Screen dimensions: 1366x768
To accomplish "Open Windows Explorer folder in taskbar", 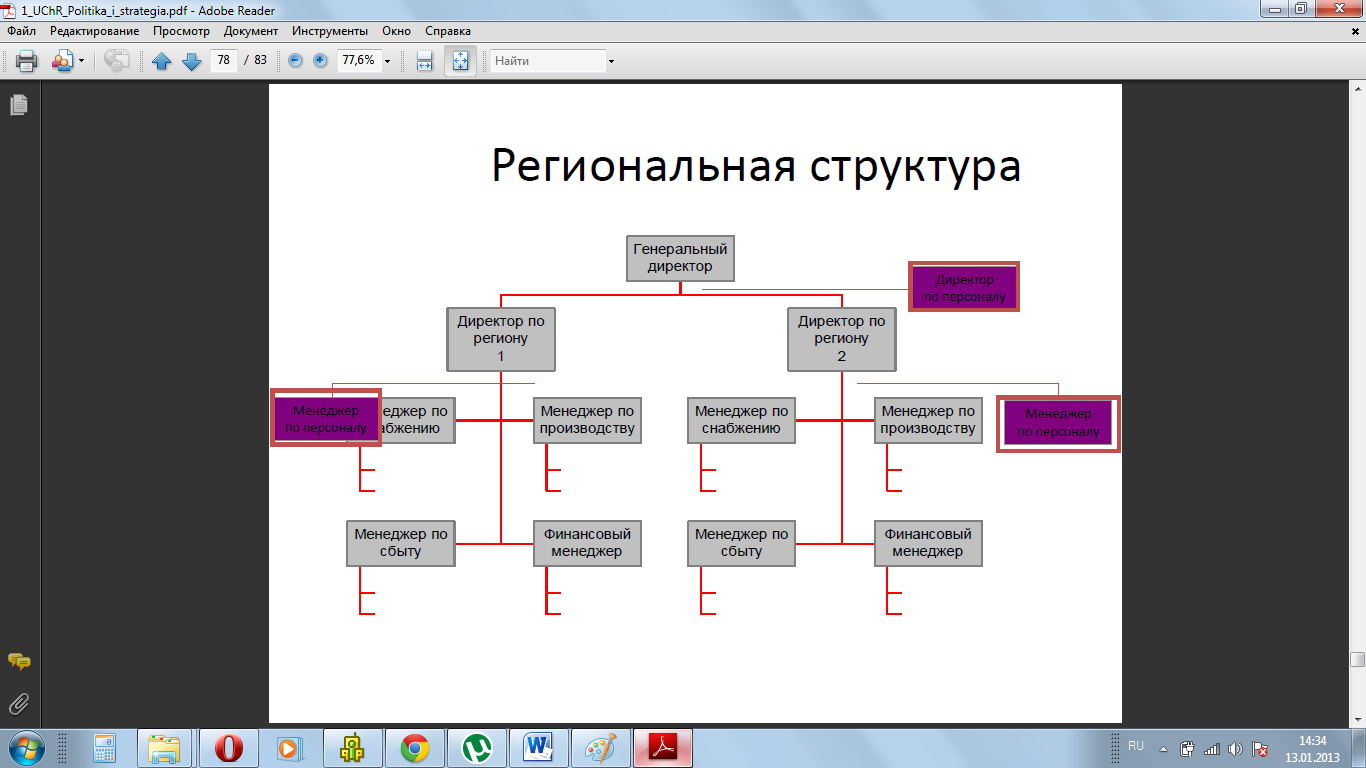I will click(166, 748).
